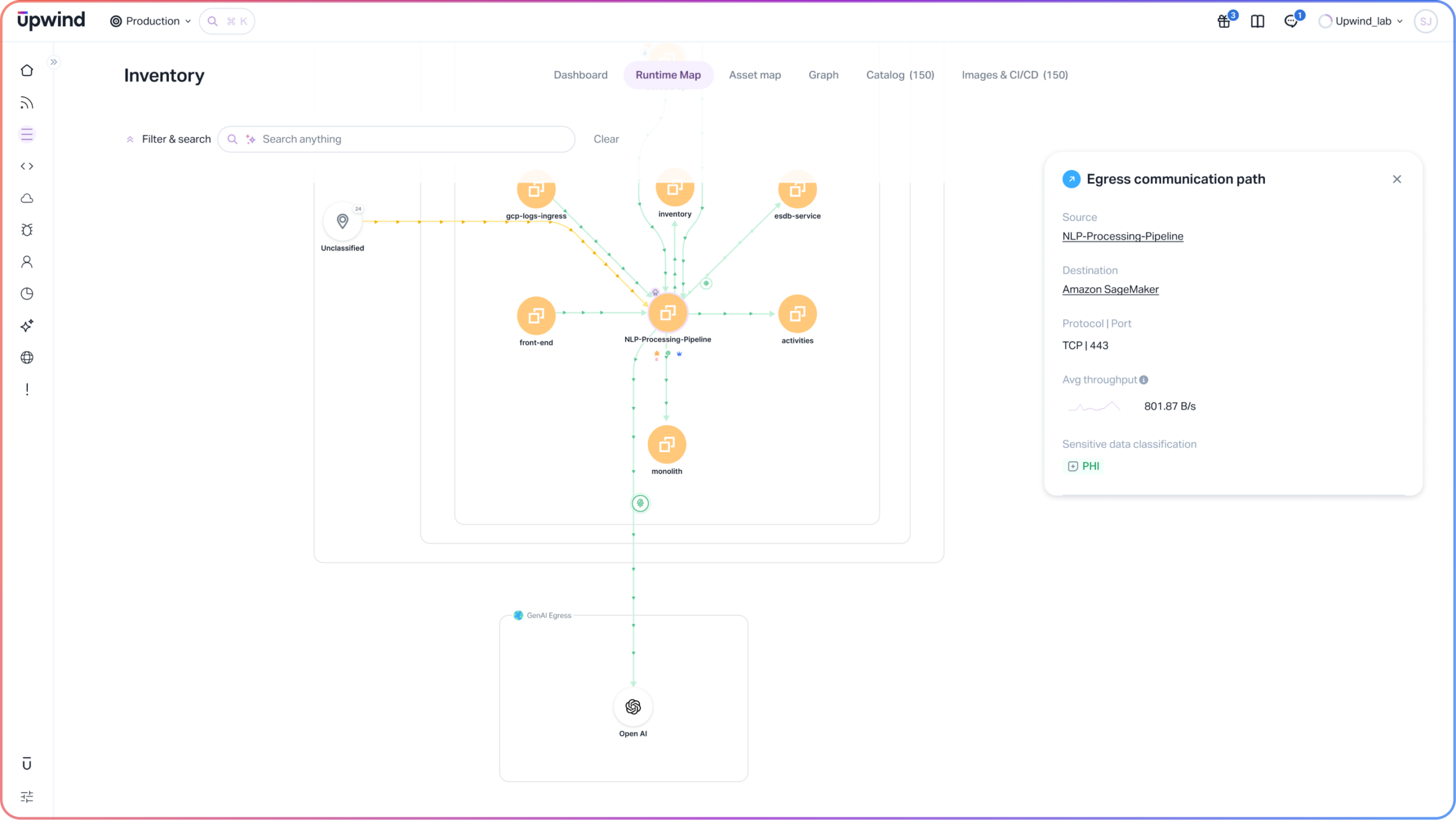Select the activities node
Image resolution: width=1456 pixels, height=820 pixels.
[797, 314]
